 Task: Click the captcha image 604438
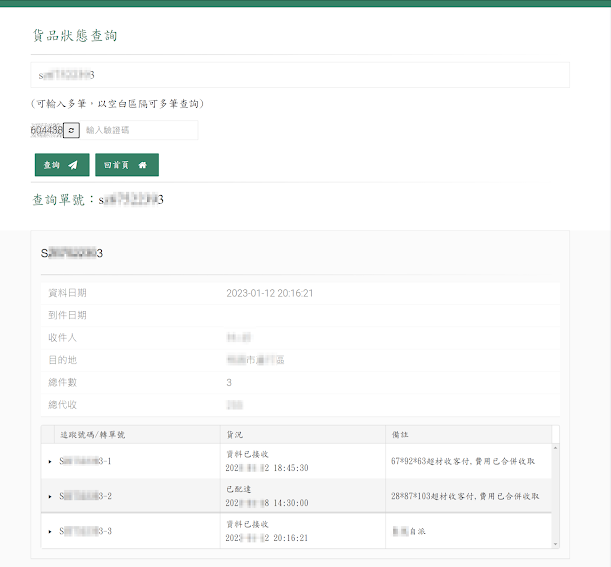pos(47,130)
